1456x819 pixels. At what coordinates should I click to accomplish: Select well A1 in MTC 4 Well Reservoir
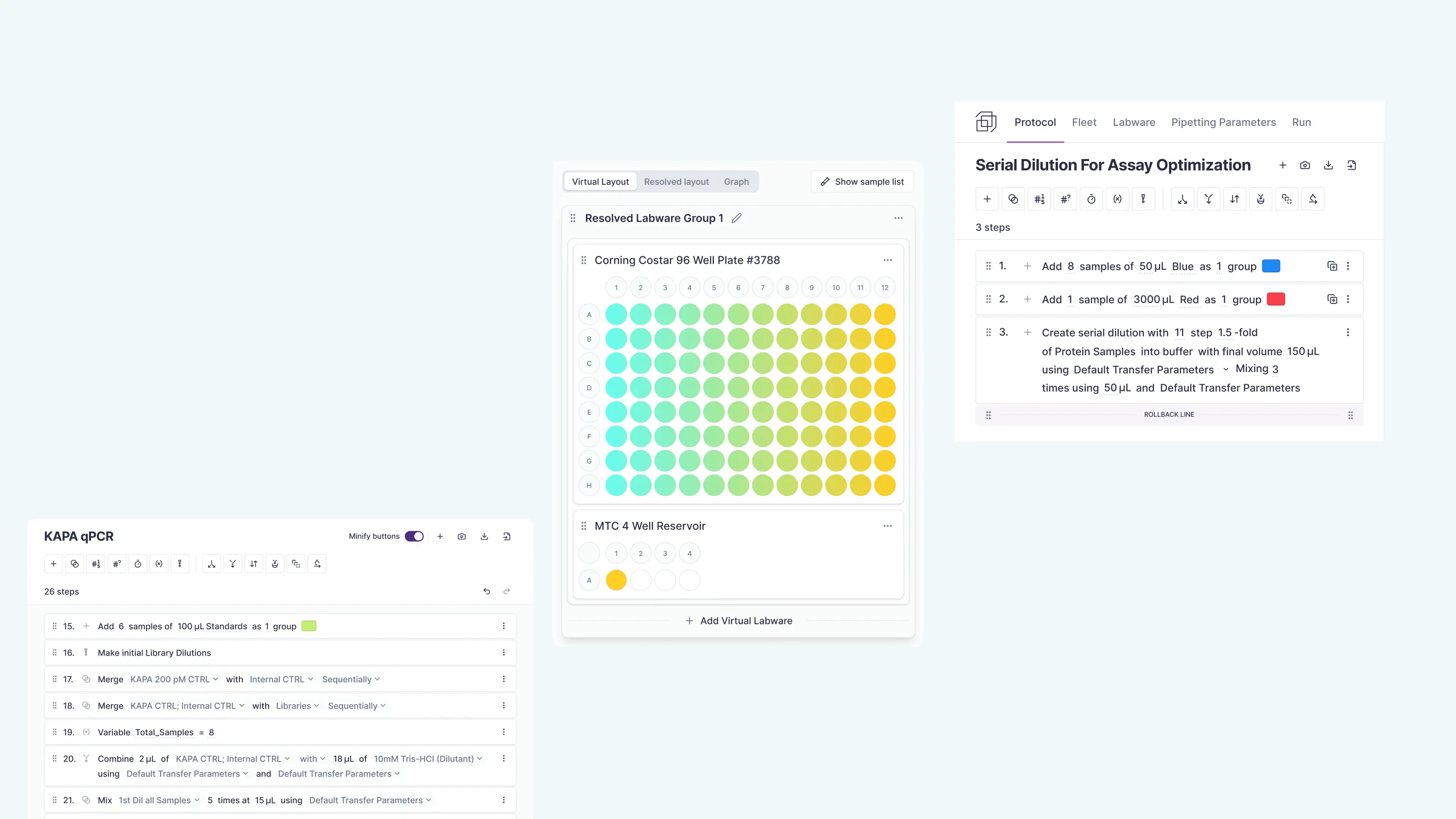616,580
